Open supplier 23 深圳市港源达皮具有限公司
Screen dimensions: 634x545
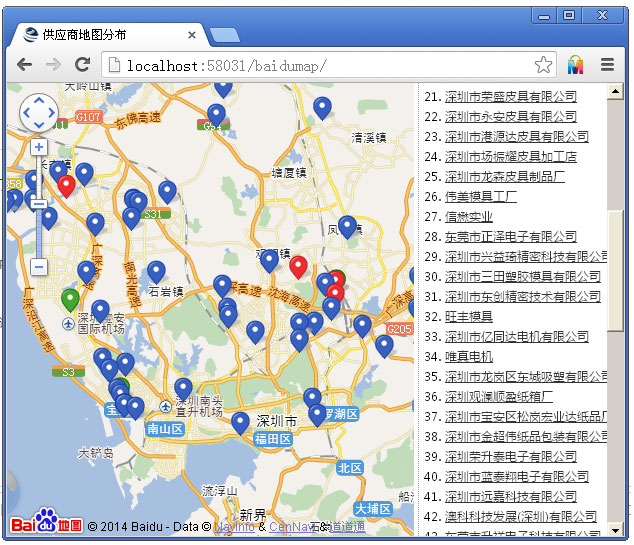[517, 137]
